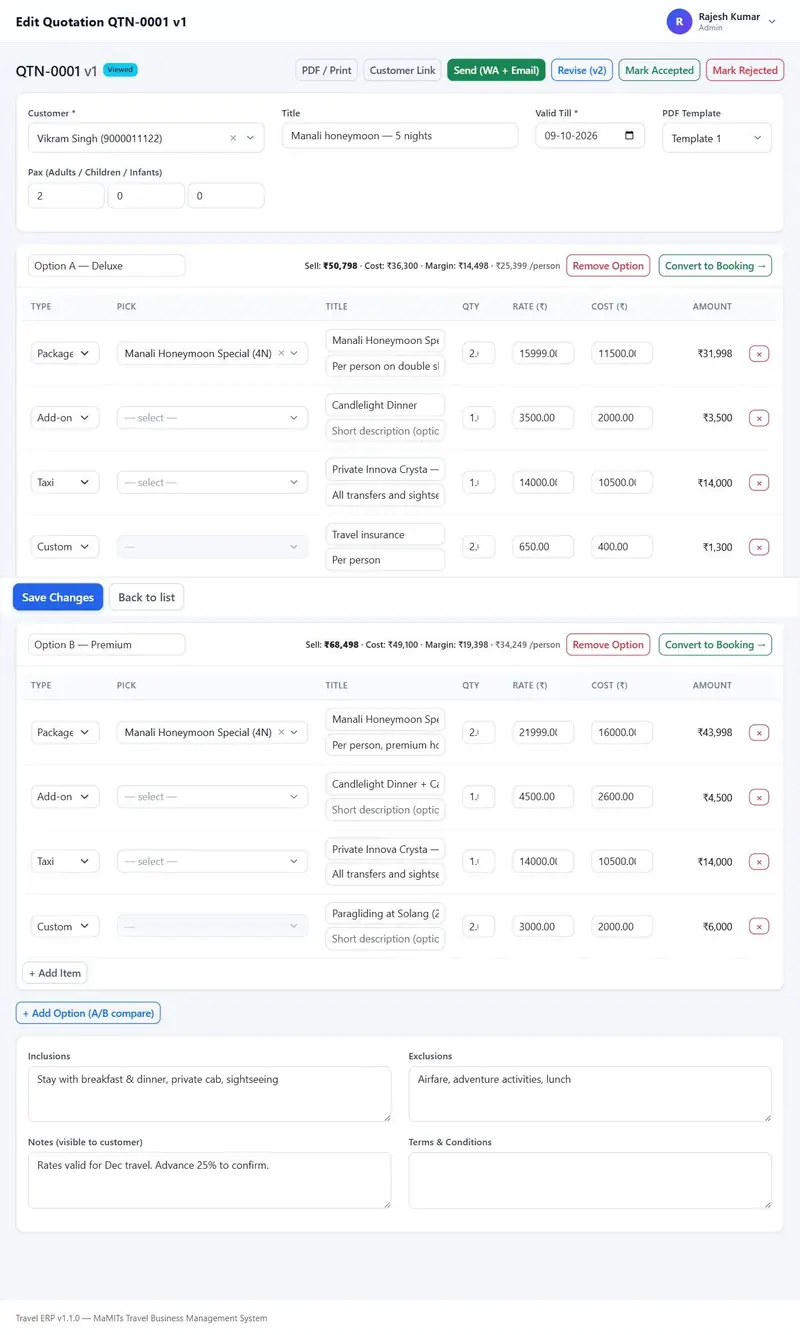Edit cost 11500.00 in Option A

(x=622, y=353)
